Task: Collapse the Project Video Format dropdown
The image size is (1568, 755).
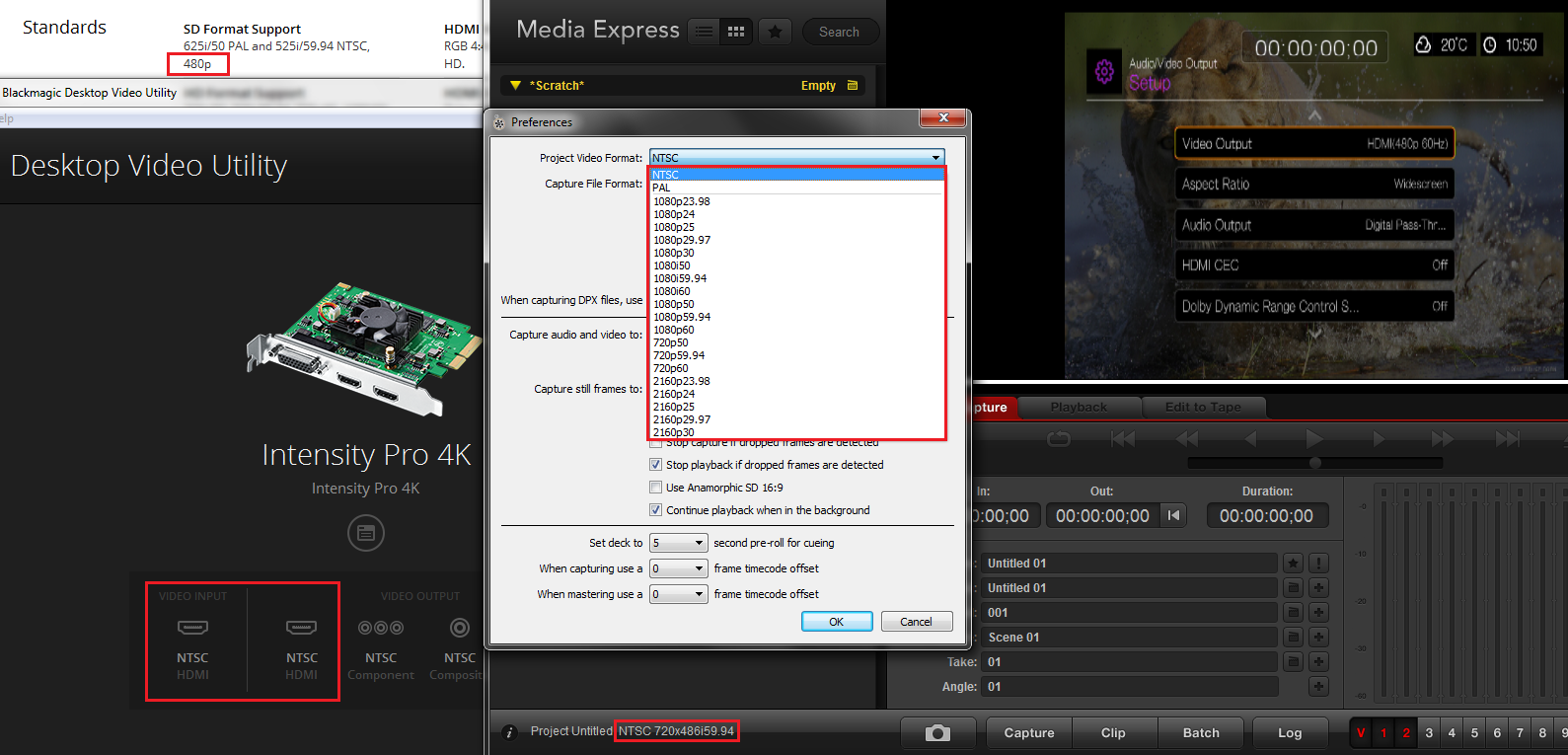Action: (935, 158)
